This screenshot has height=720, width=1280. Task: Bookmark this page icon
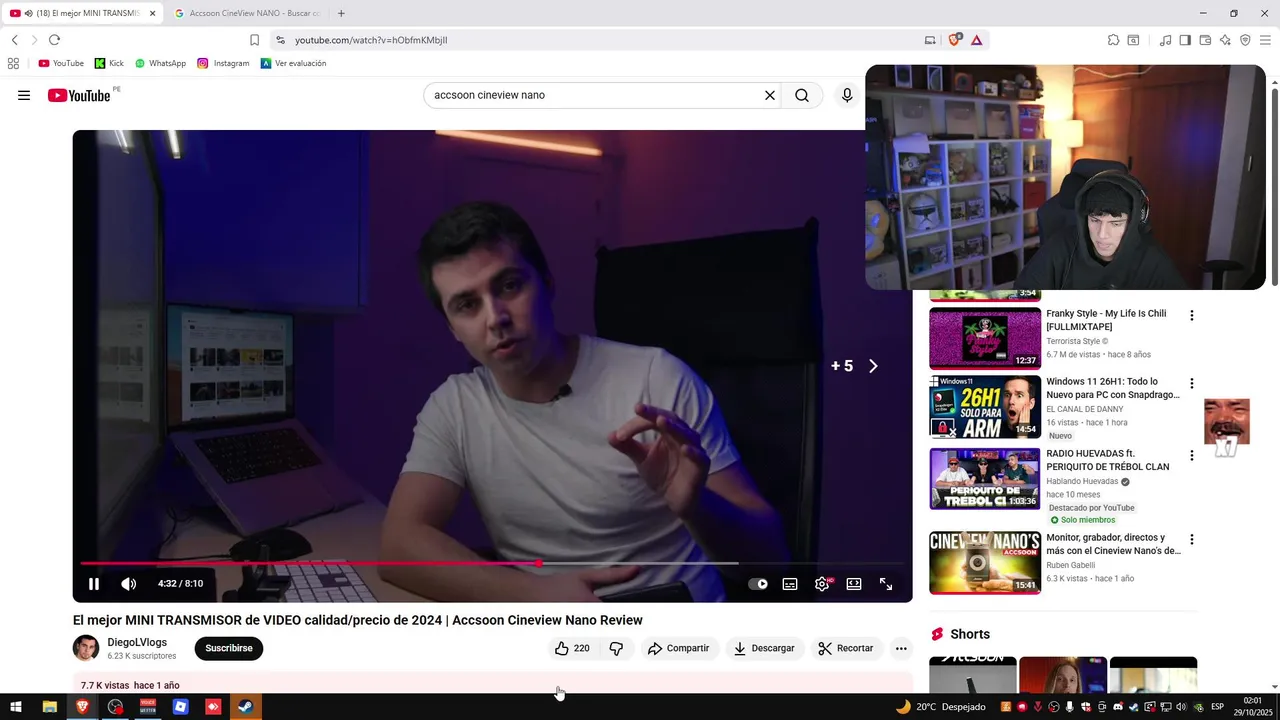point(254,40)
